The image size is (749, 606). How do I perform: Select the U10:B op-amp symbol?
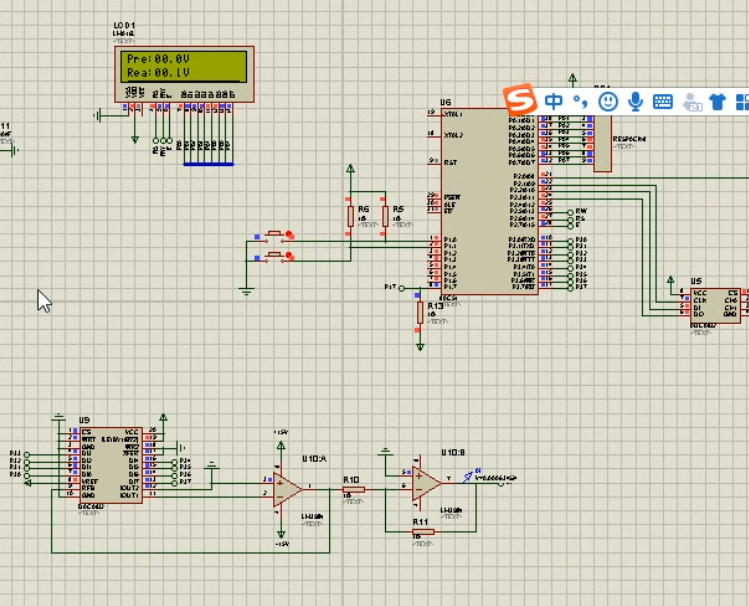coord(427,483)
